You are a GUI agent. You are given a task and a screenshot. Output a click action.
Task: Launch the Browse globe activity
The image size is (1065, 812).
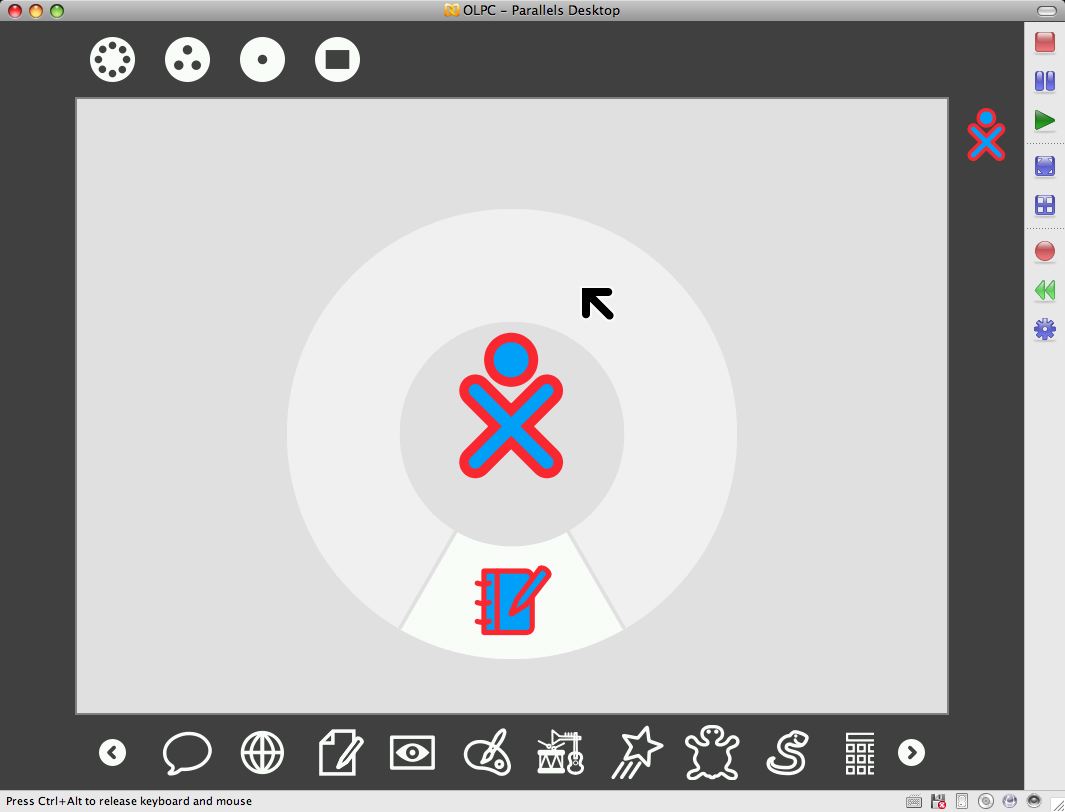tap(262, 753)
